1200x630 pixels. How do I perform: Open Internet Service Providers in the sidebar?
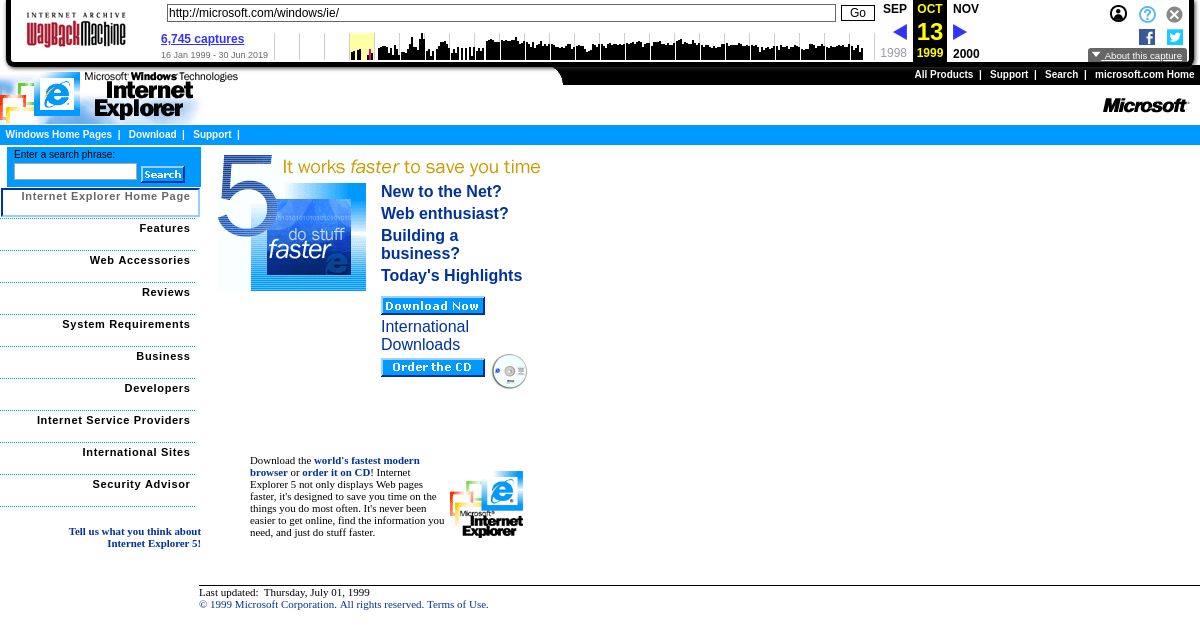point(114,420)
